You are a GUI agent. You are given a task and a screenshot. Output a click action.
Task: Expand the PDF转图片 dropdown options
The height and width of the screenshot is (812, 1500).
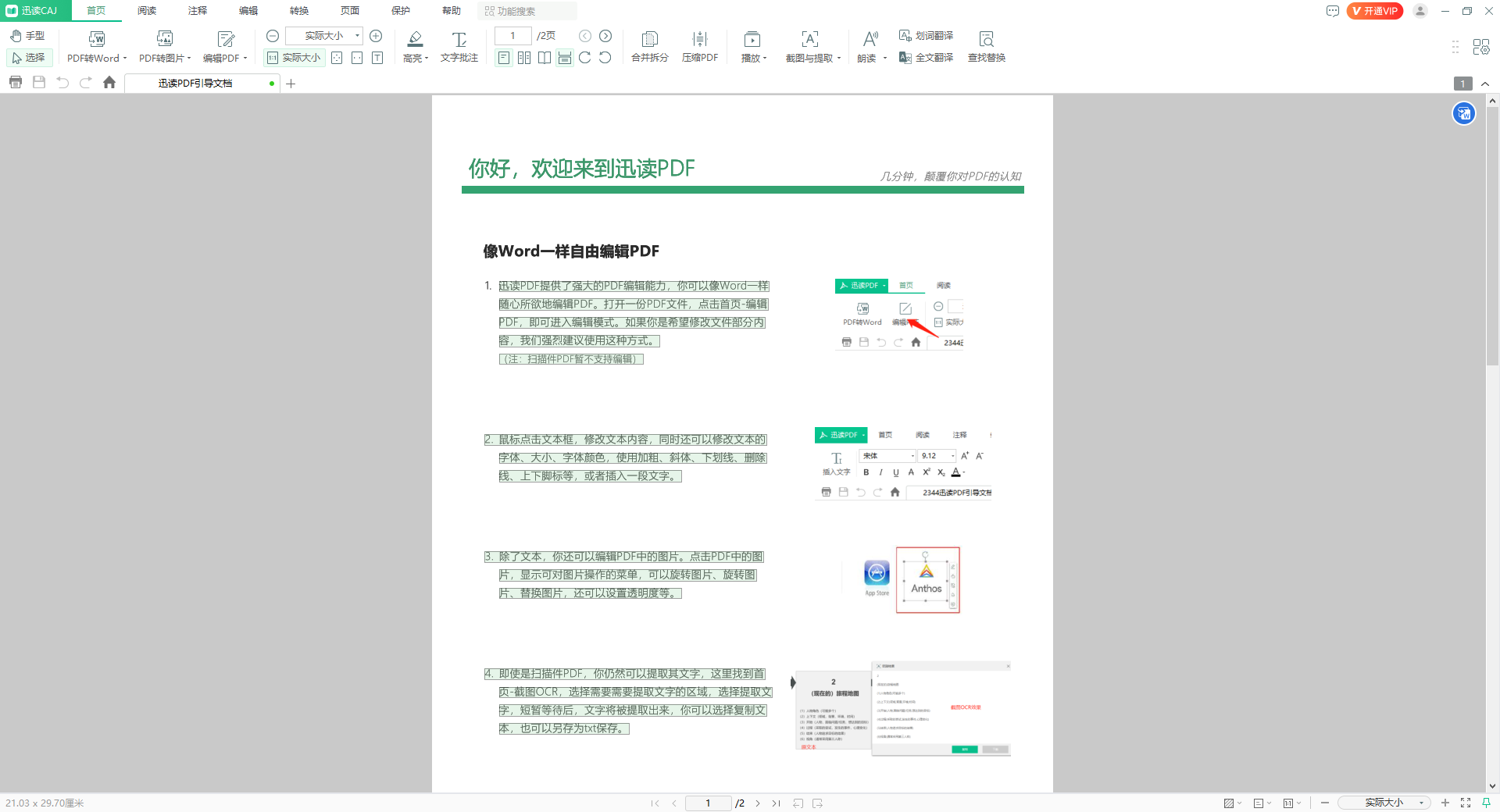pyautogui.click(x=190, y=57)
